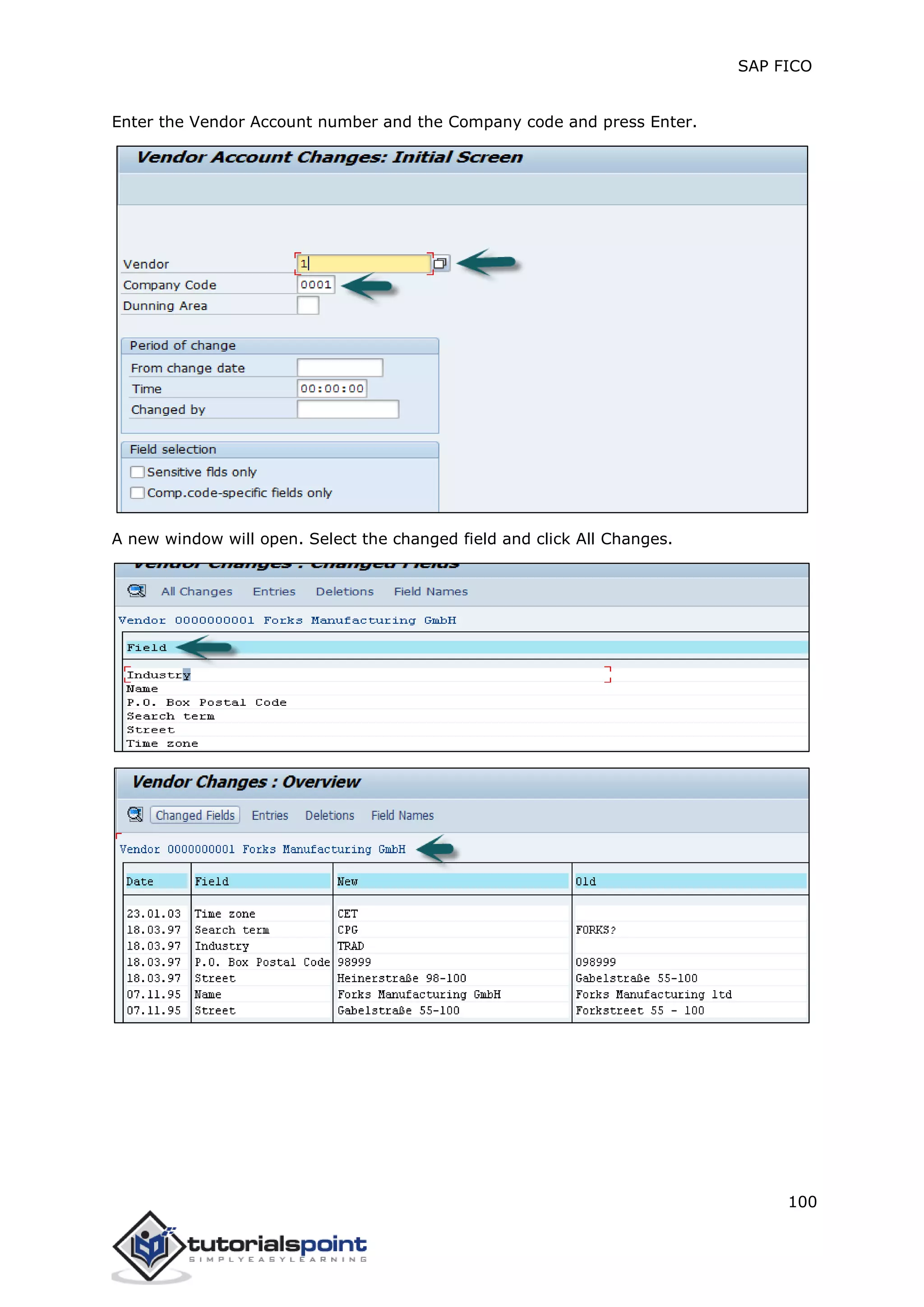Open Entries in the Changed Fields window
Screen dimensions: 924x1307
pos(274,592)
